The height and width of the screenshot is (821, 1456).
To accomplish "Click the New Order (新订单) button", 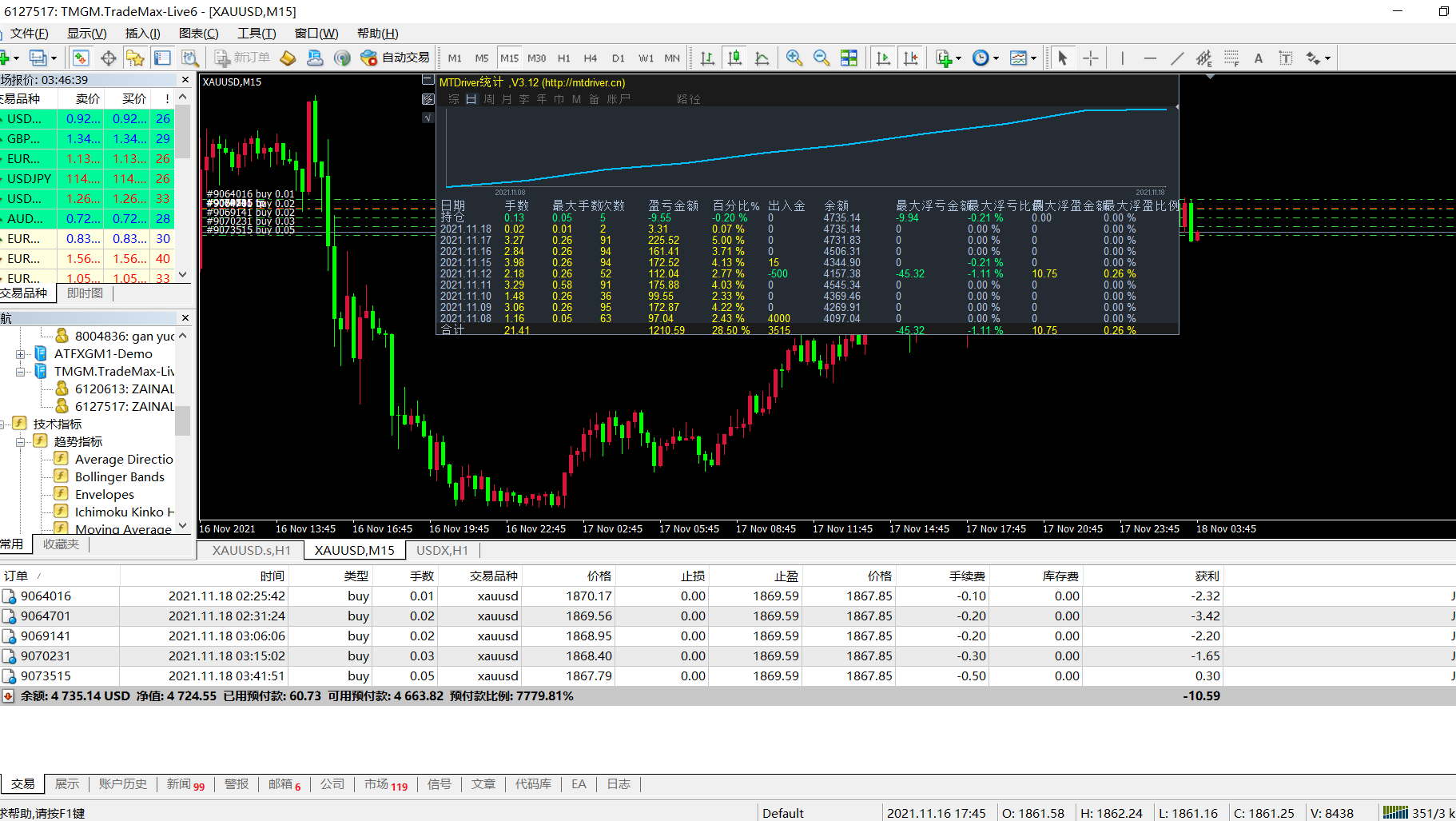I will [242, 58].
